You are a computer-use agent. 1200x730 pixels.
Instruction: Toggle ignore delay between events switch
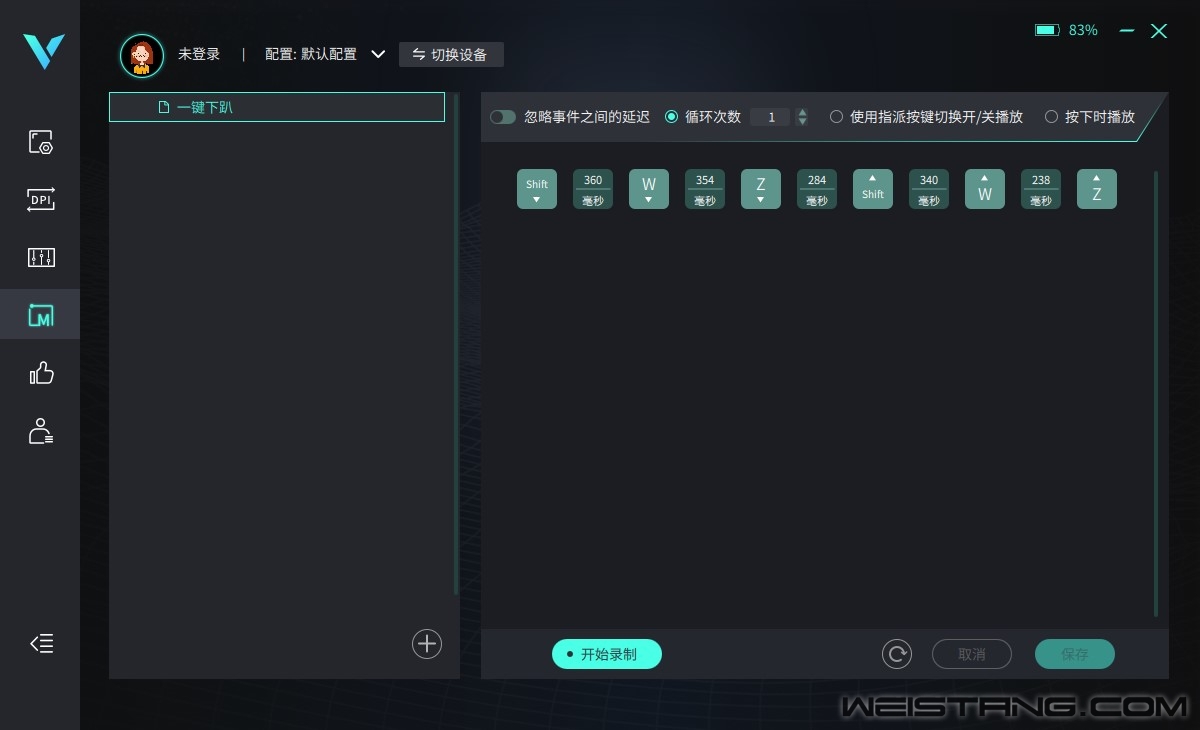click(x=503, y=117)
